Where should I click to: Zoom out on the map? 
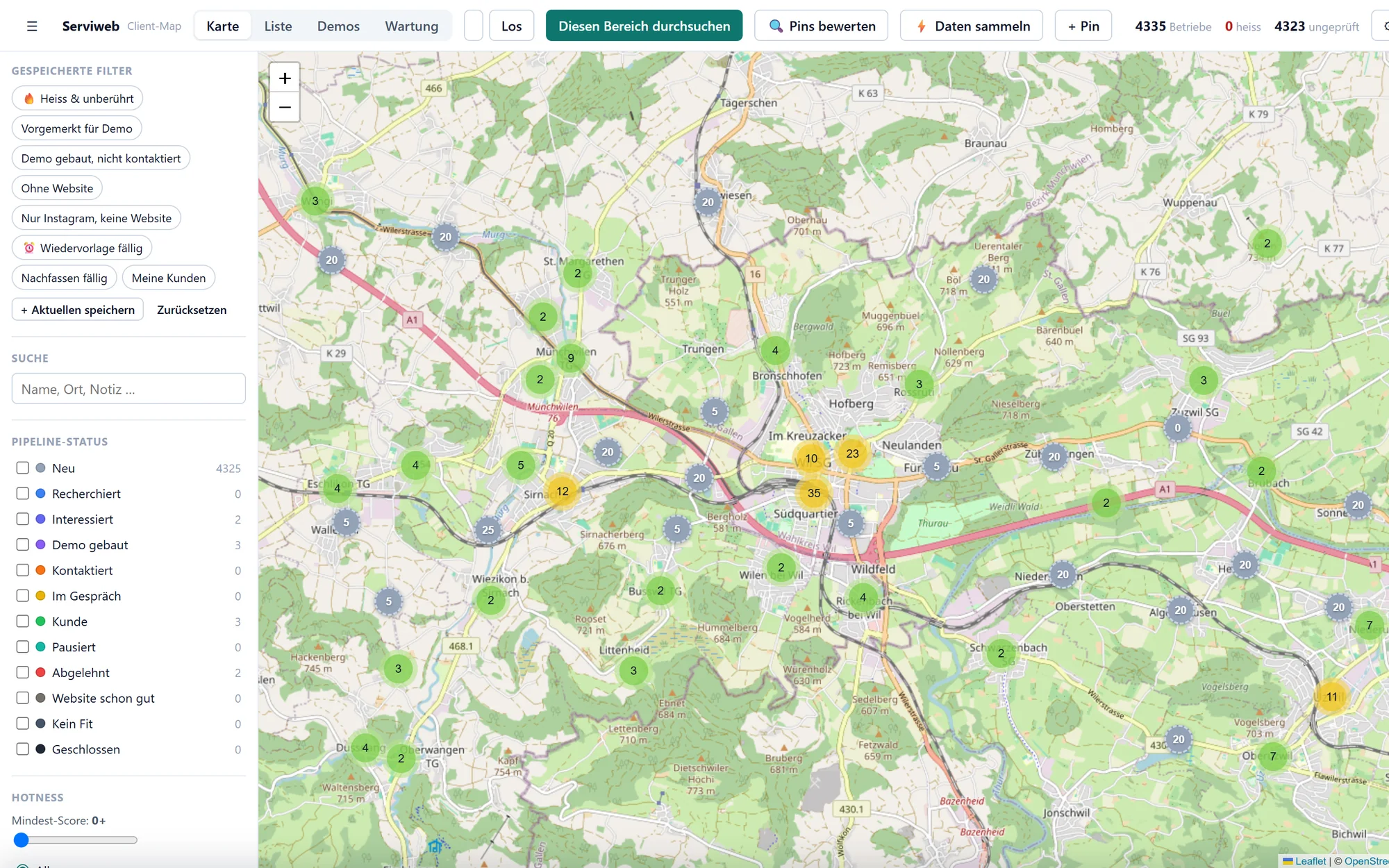point(285,108)
